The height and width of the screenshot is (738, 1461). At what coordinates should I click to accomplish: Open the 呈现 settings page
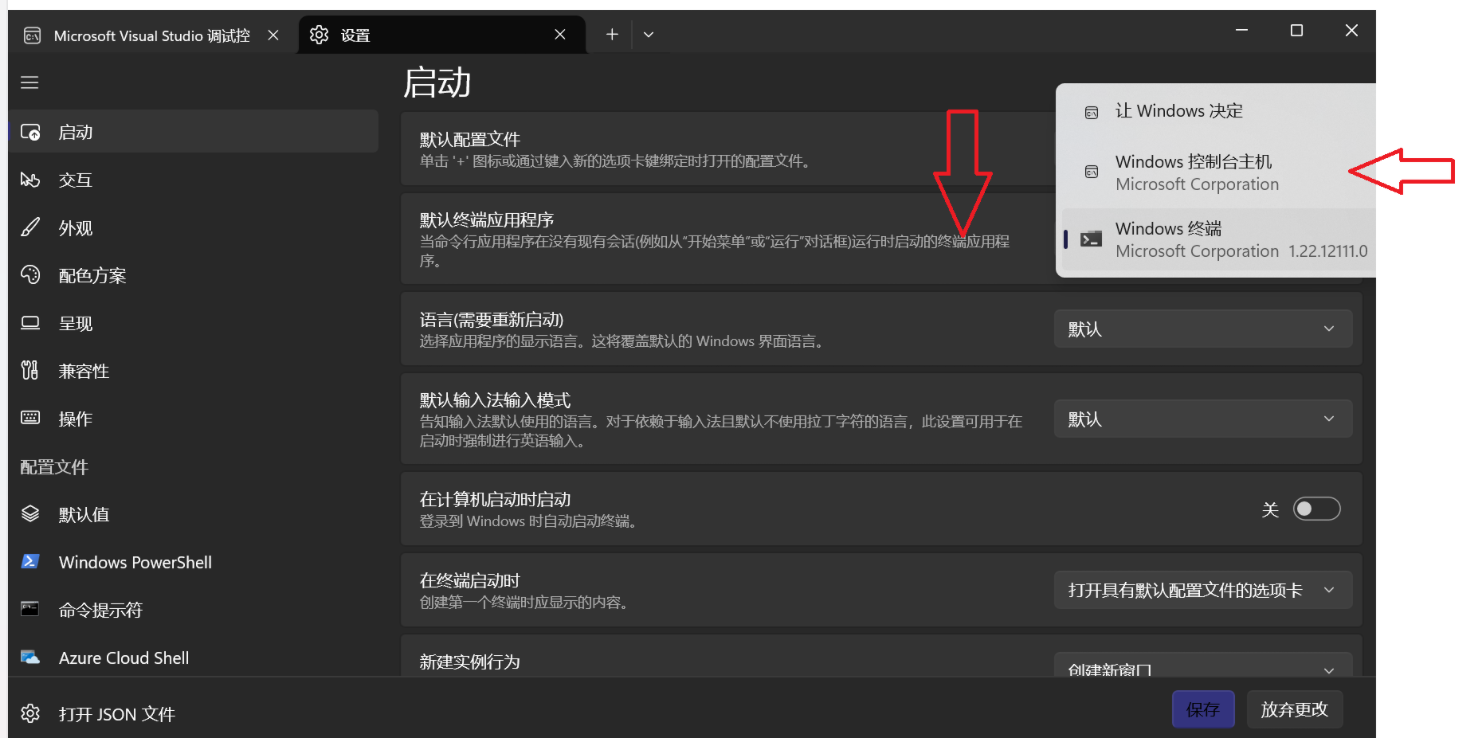(x=193, y=323)
